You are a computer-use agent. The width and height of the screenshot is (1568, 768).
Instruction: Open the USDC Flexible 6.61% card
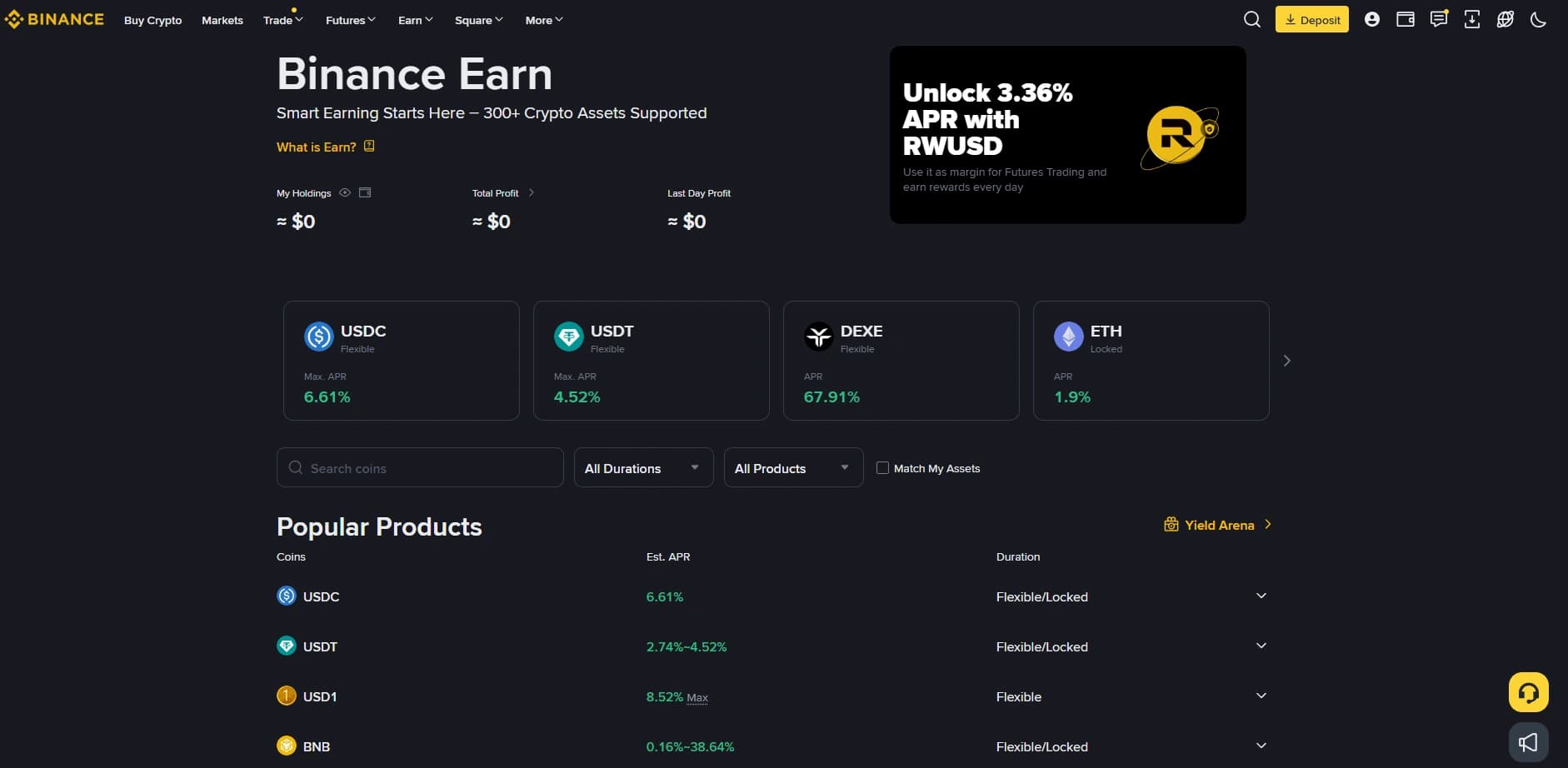401,361
